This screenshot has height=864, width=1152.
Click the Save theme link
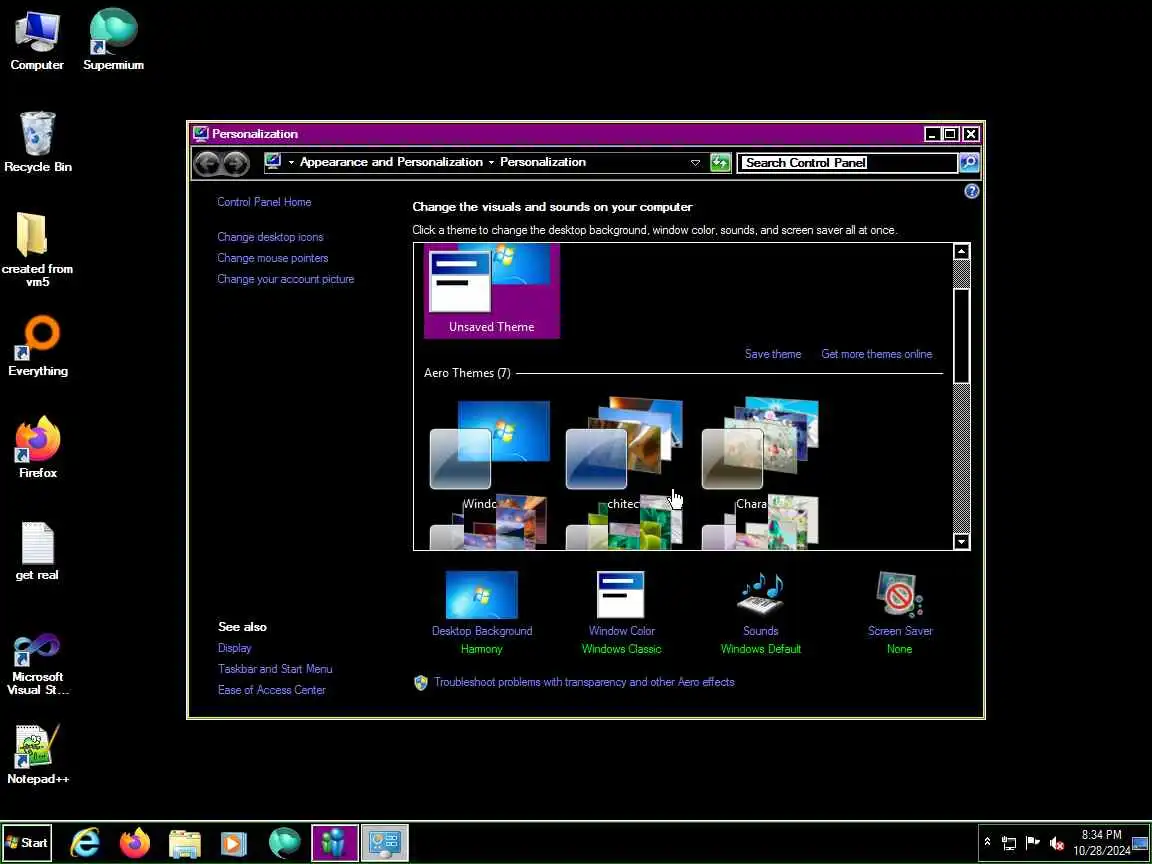click(x=773, y=354)
